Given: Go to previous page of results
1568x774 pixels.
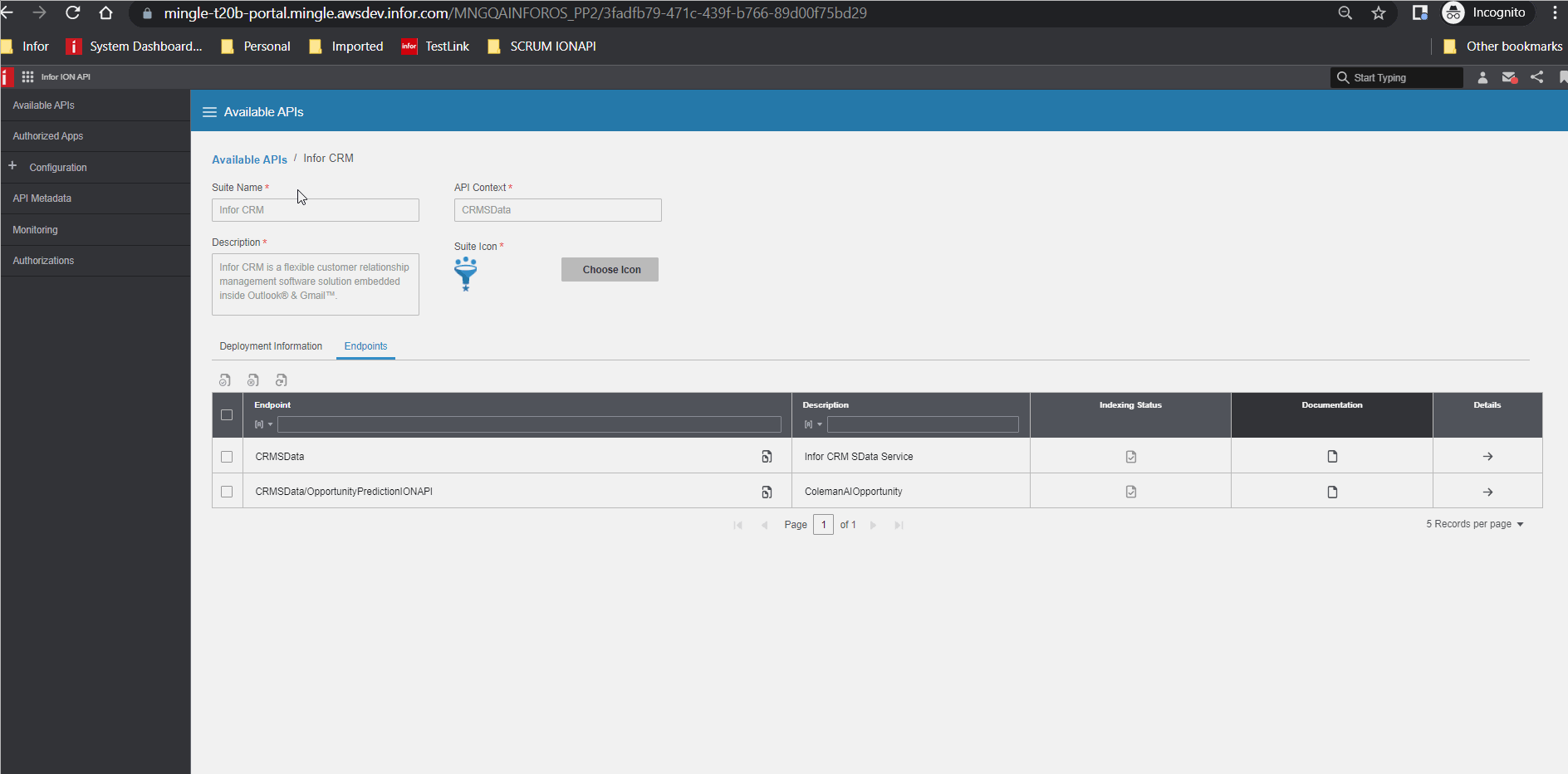Looking at the screenshot, I should [765, 525].
